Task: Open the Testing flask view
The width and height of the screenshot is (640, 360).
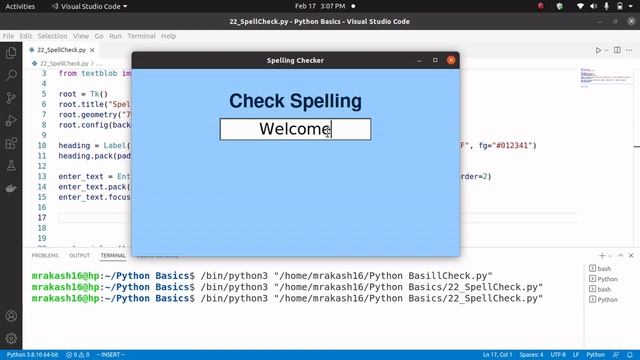Action: point(11,165)
